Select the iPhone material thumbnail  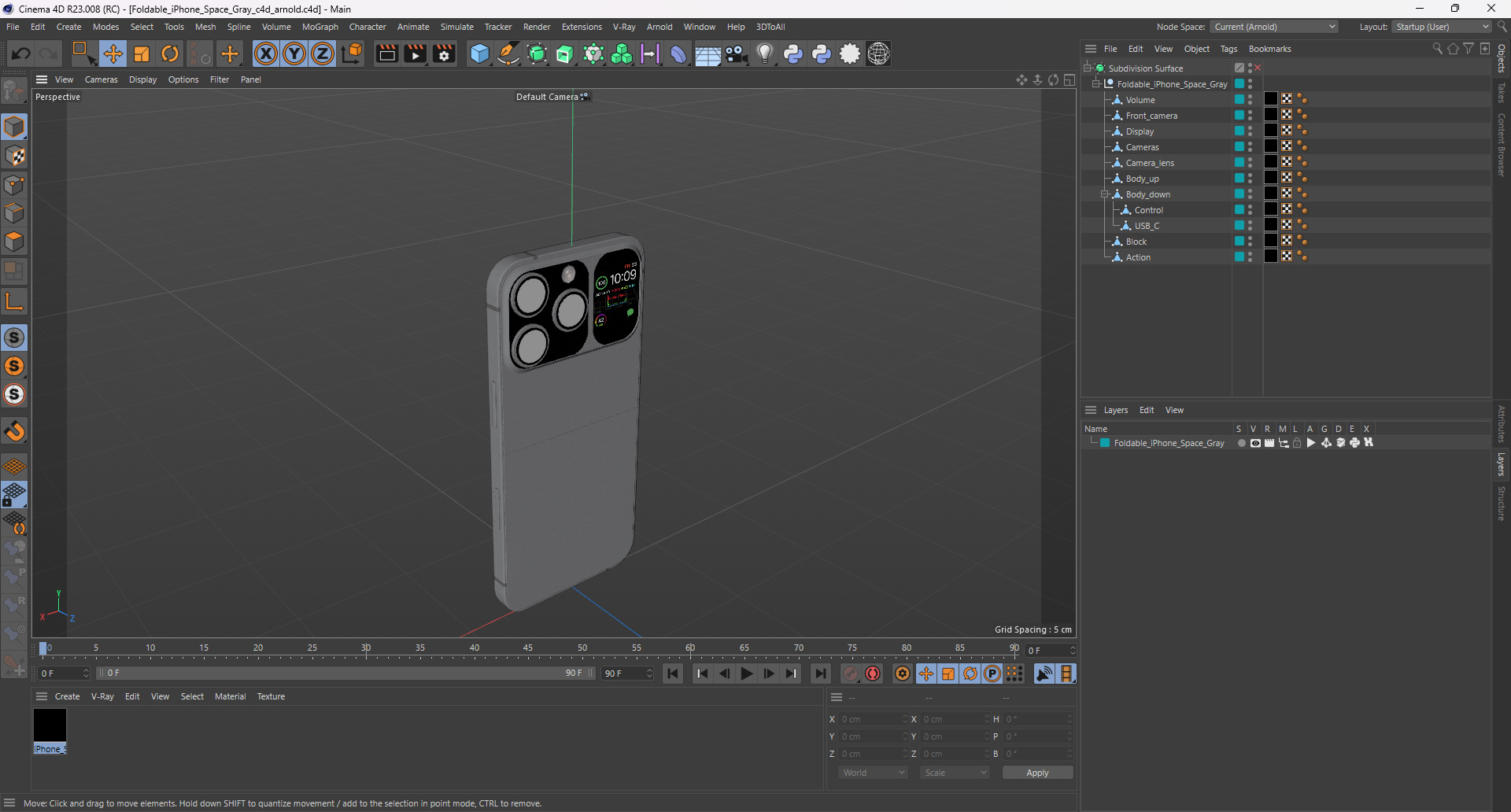pyautogui.click(x=50, y=725)
